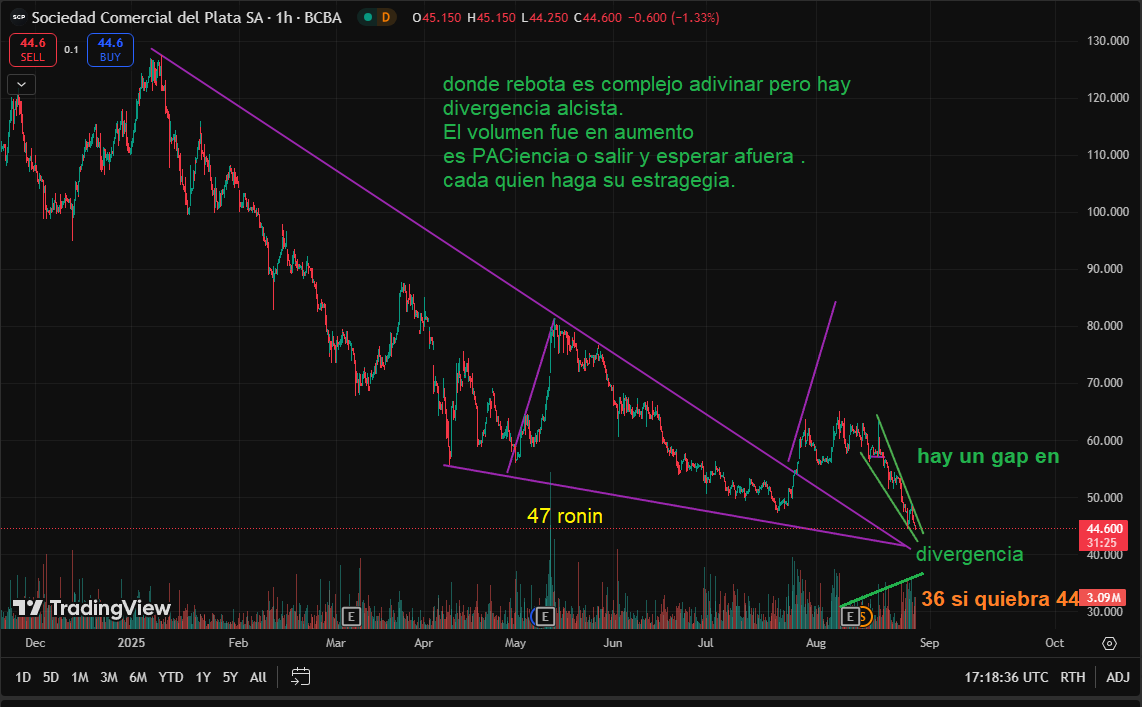Select the '47 ronin' yellow annotation

(x=564, y=516)
